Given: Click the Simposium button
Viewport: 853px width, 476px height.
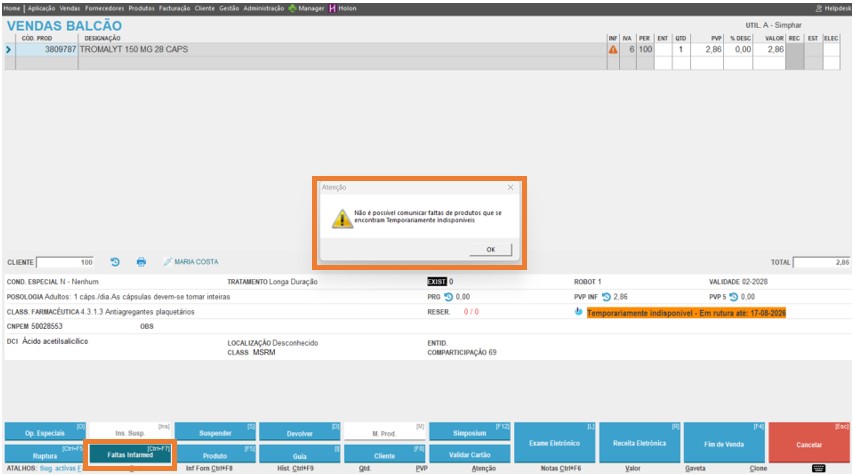Looking at the screenshot, I should (x=469, y=432).
